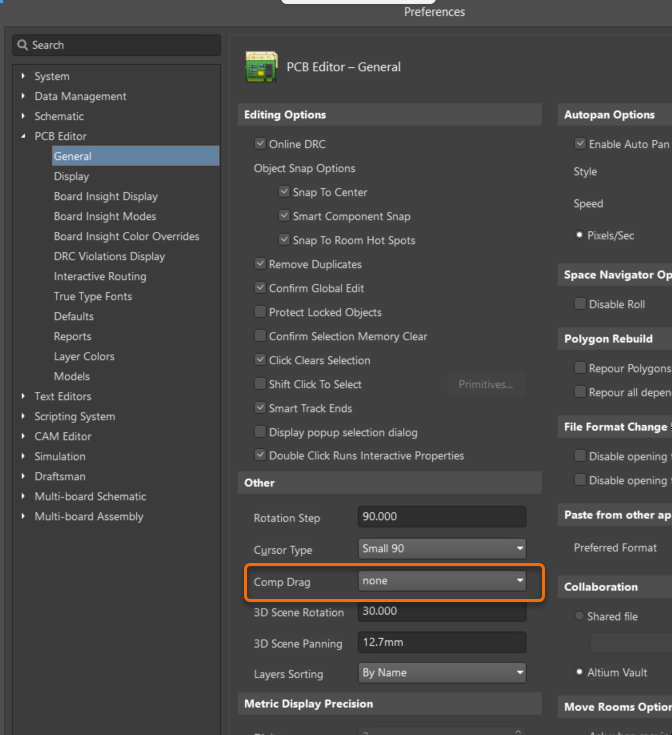Screen dimensions: 672x735
Task: Select the Pixels/Sec radio button
Action: (x=579, y=235)
